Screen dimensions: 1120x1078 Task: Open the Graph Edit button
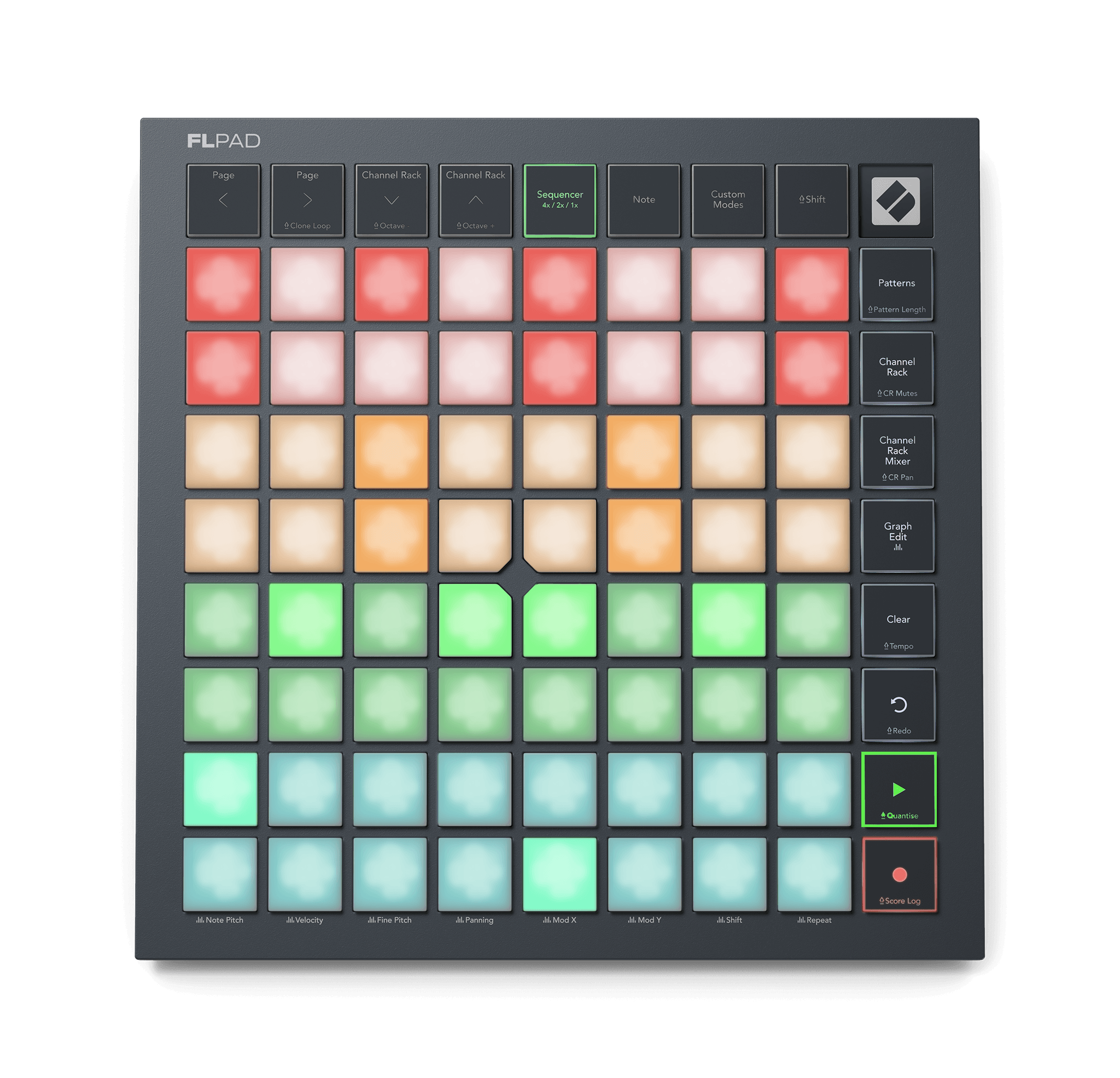pyautogui.click(x=897, y=535)
